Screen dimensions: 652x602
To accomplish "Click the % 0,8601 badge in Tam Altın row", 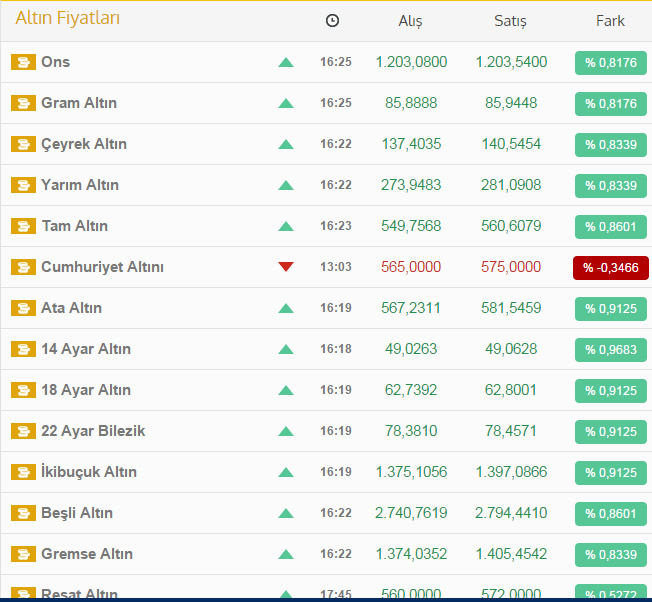I will [611, 227].
